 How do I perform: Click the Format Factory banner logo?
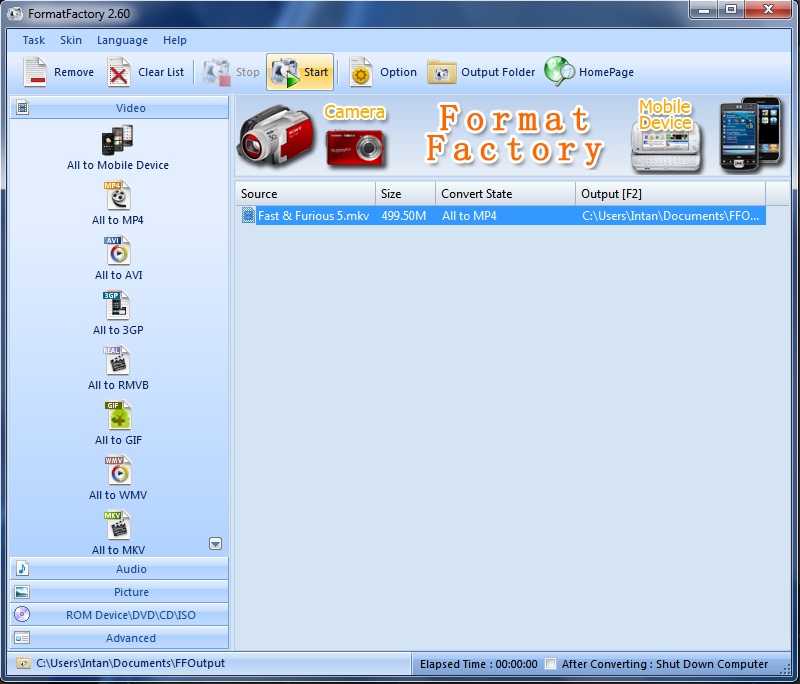point(514,135)
